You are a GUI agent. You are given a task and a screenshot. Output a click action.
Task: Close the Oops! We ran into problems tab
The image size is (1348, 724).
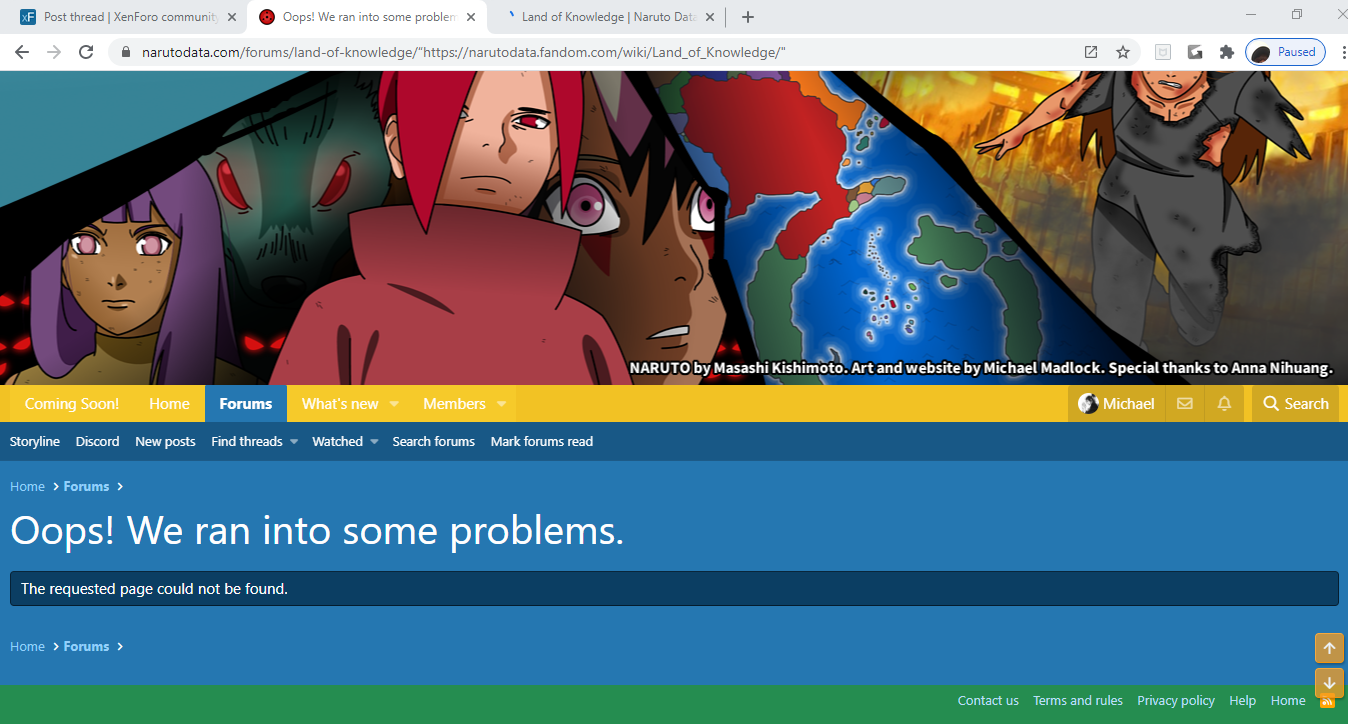pyautogui.click(x=471, y=17)
